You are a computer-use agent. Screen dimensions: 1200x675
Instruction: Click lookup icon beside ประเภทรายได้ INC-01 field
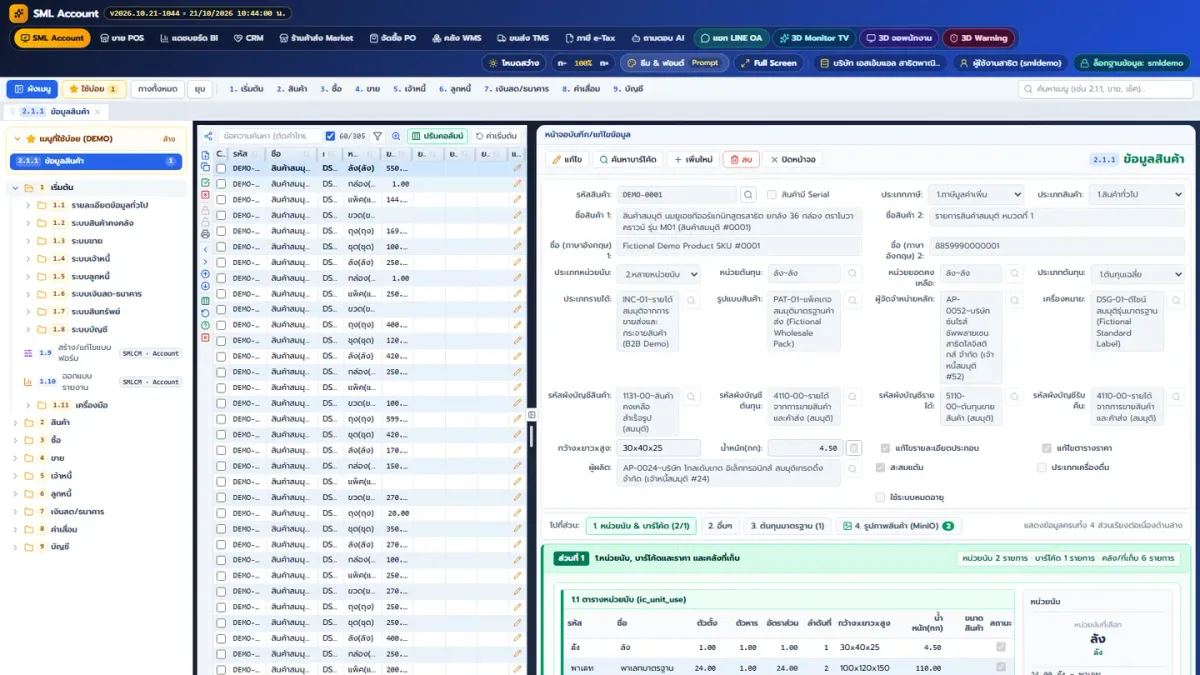click(692, 300)
